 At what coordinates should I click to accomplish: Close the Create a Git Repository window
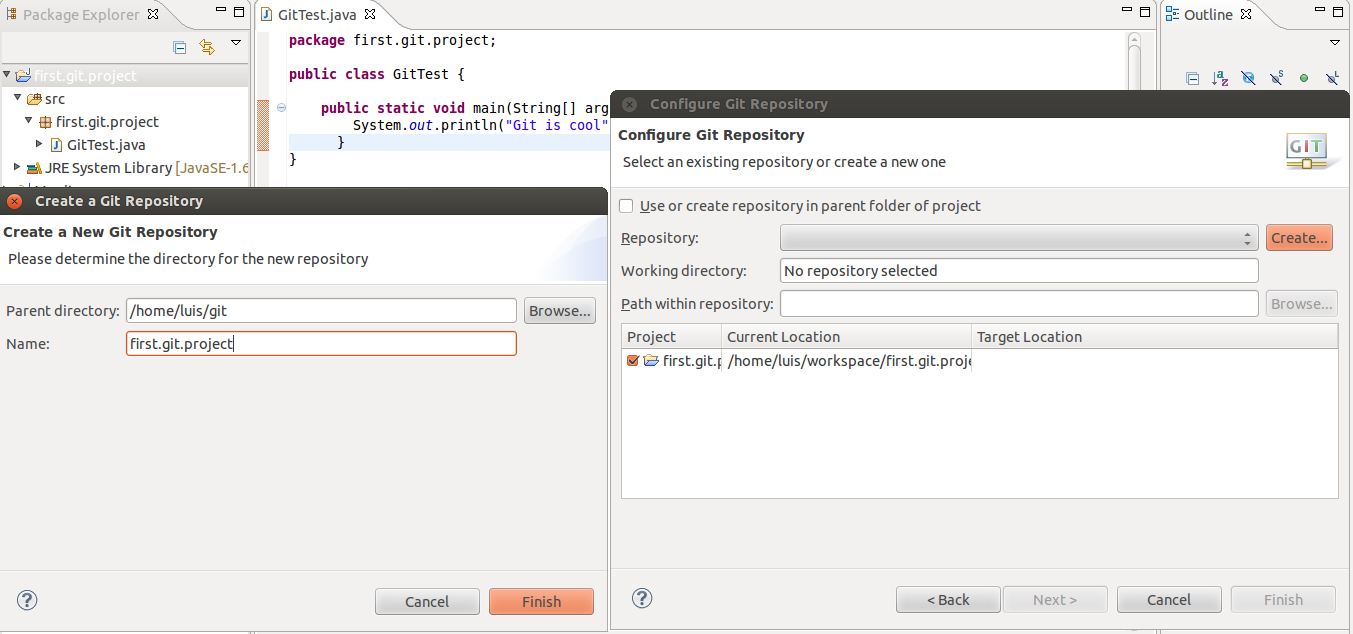pos(14,200)
